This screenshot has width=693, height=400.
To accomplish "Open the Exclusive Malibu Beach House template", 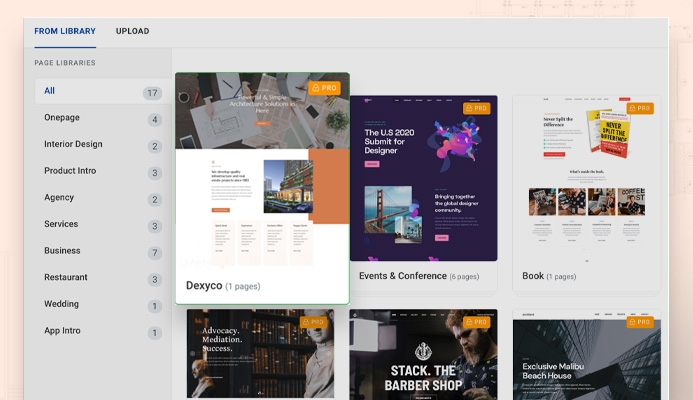I will pyautogui.click(x=587, y=354).
